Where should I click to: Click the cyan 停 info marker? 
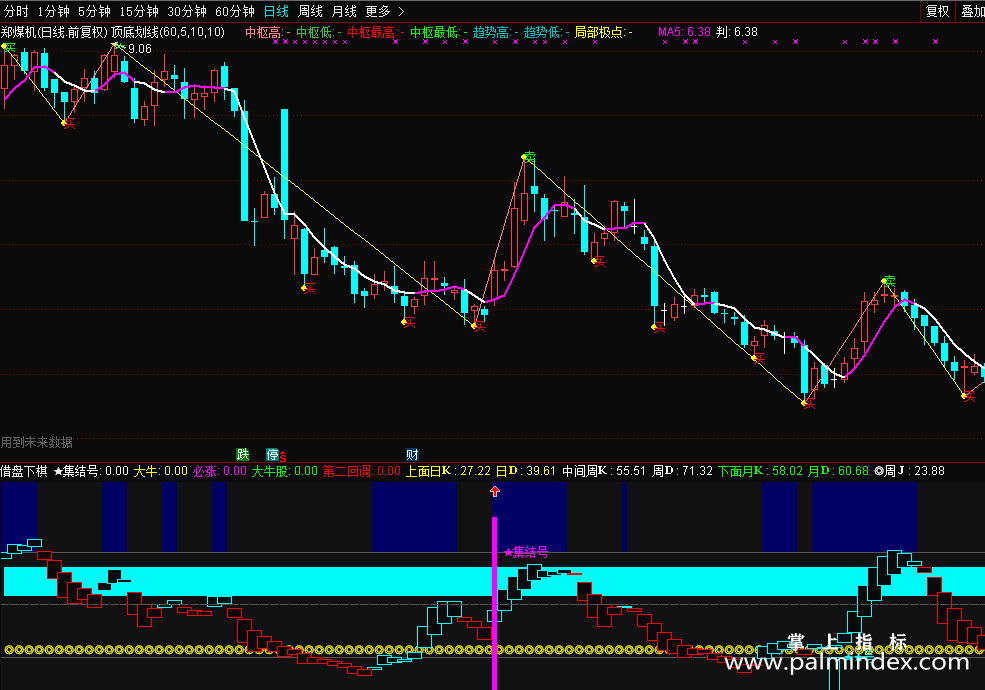tap(272, 454)
